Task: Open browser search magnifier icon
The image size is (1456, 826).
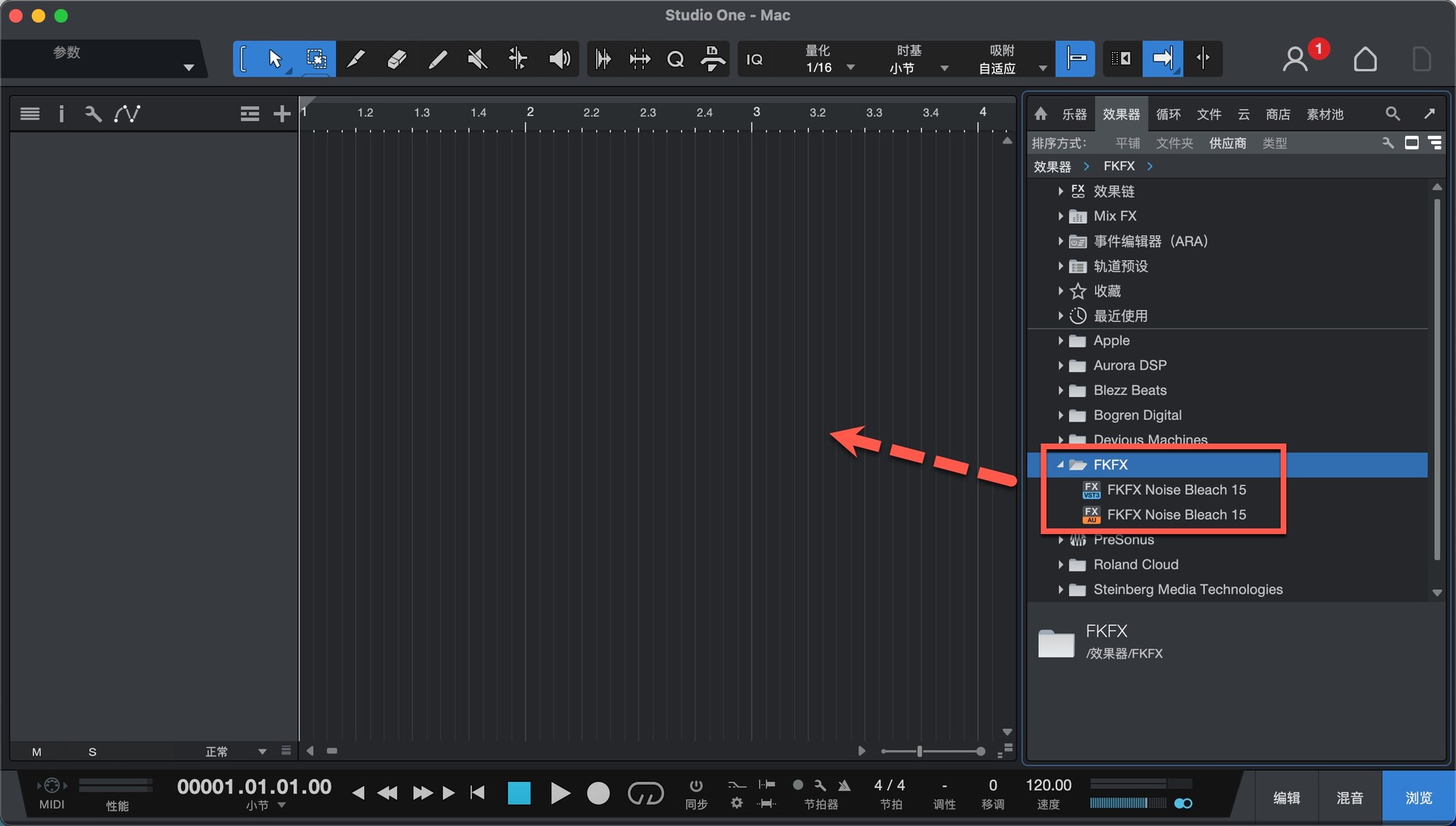Action: [x=1392, y=114]
